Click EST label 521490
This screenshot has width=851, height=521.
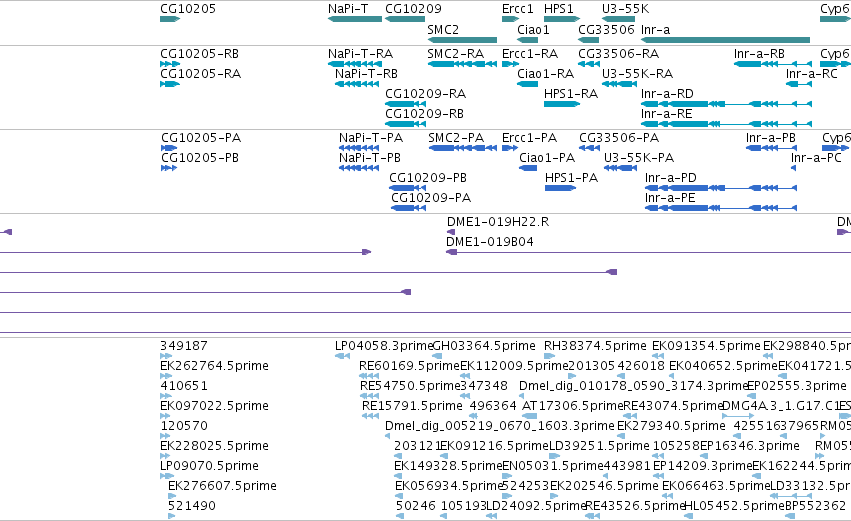click(x=192, y=505)
